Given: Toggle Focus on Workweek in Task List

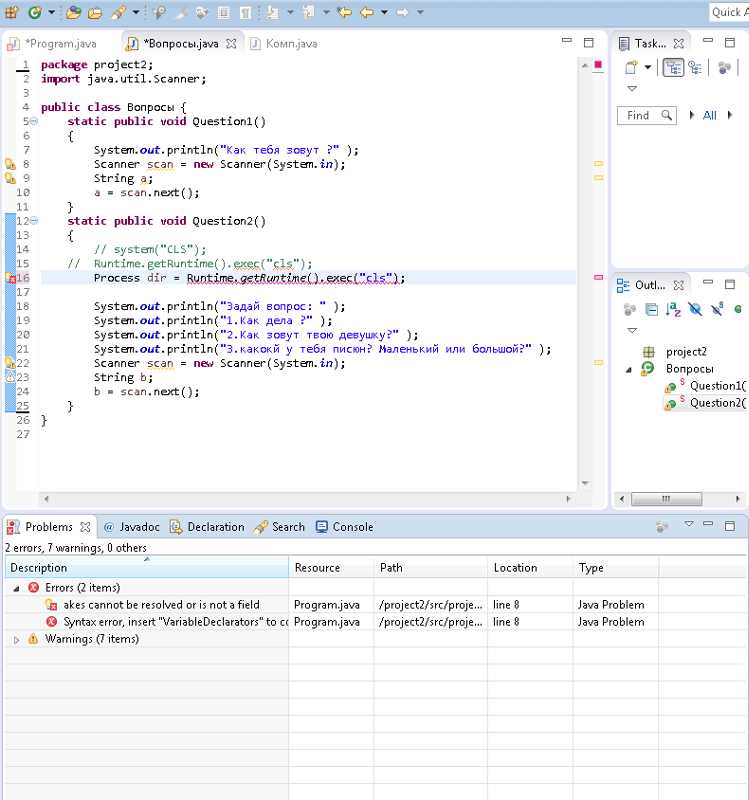Looking at the screenshot, I should coord(725,67).
